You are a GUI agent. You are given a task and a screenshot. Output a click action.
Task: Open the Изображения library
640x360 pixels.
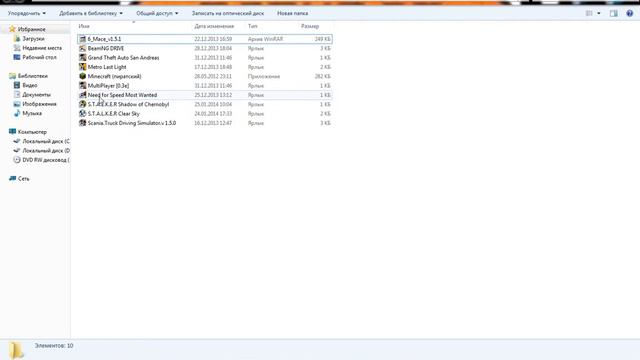click(40, 104)
